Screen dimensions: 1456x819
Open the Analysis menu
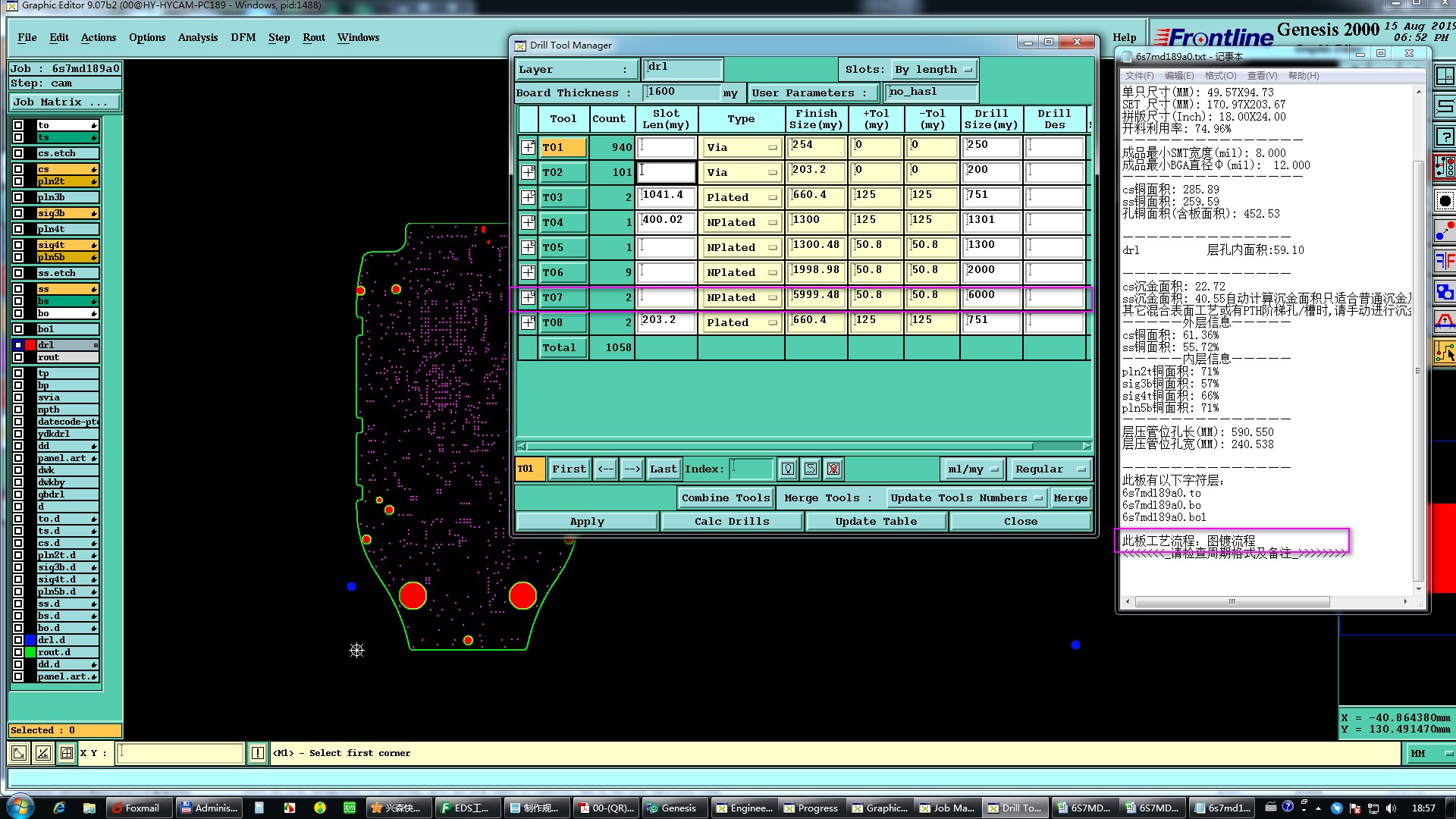click(x=198, y=37)
